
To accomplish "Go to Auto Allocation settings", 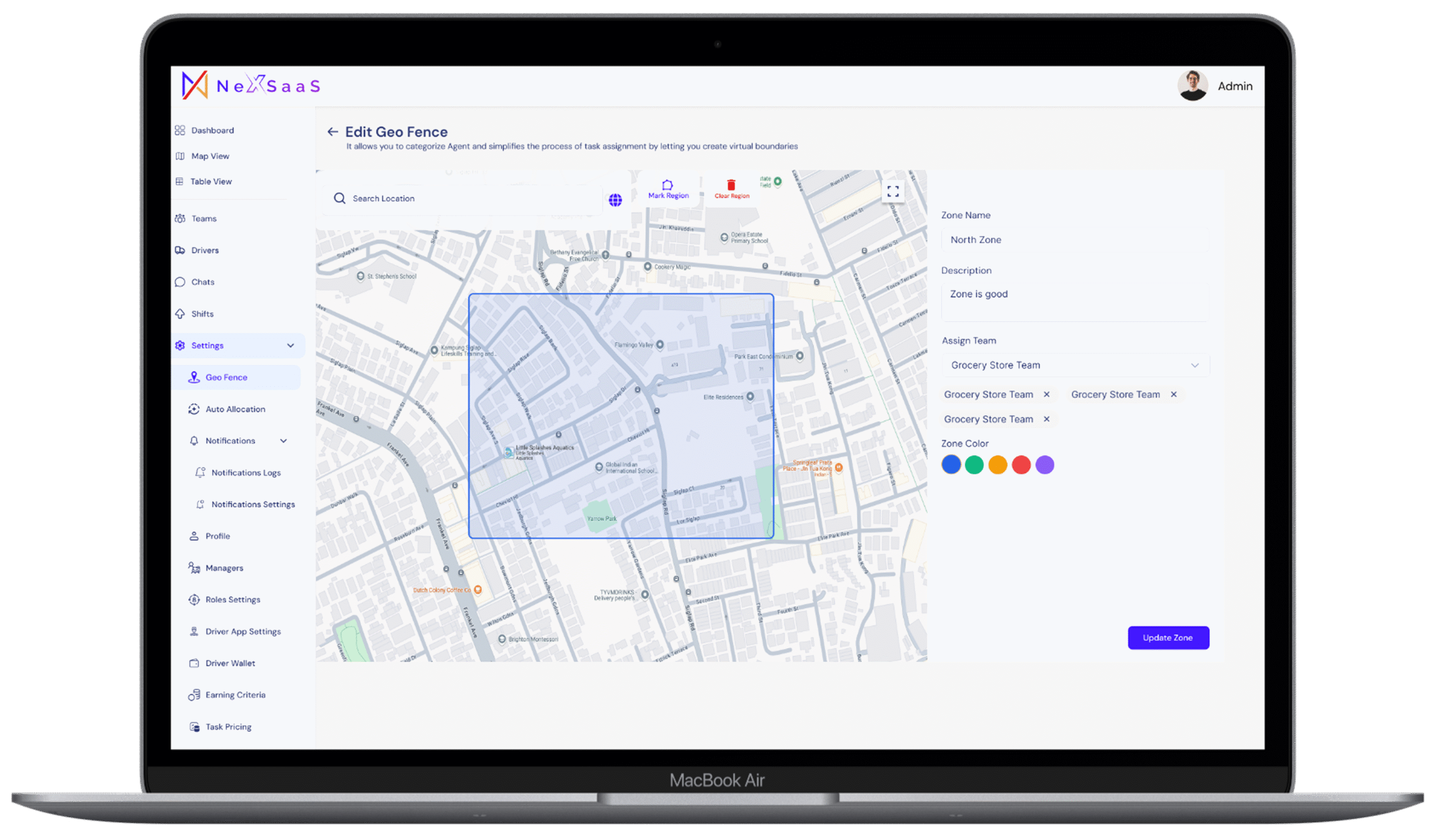I will tap(235, 409).
